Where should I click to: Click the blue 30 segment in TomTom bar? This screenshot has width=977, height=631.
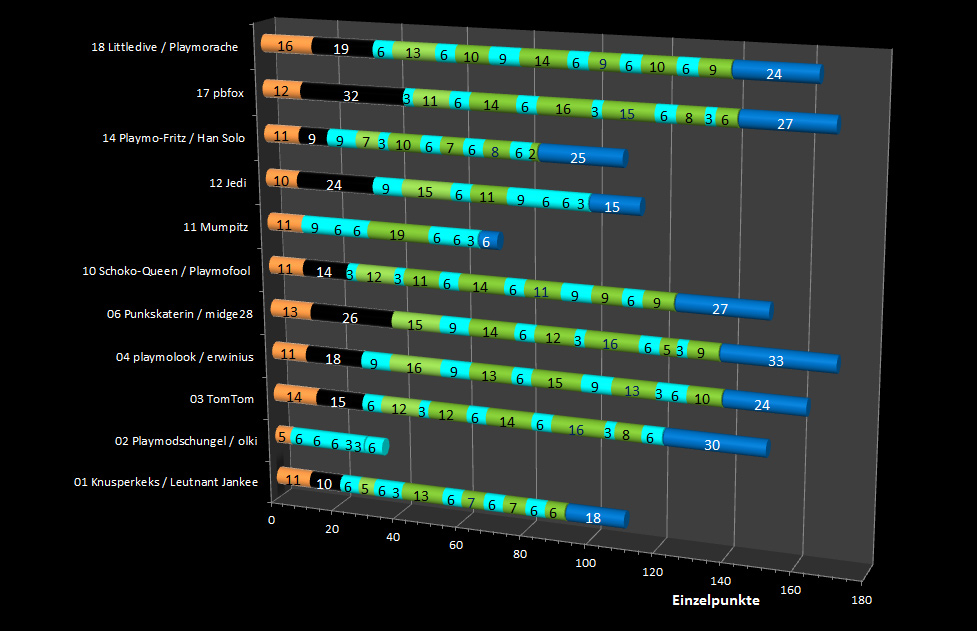(x=712, y=445)
